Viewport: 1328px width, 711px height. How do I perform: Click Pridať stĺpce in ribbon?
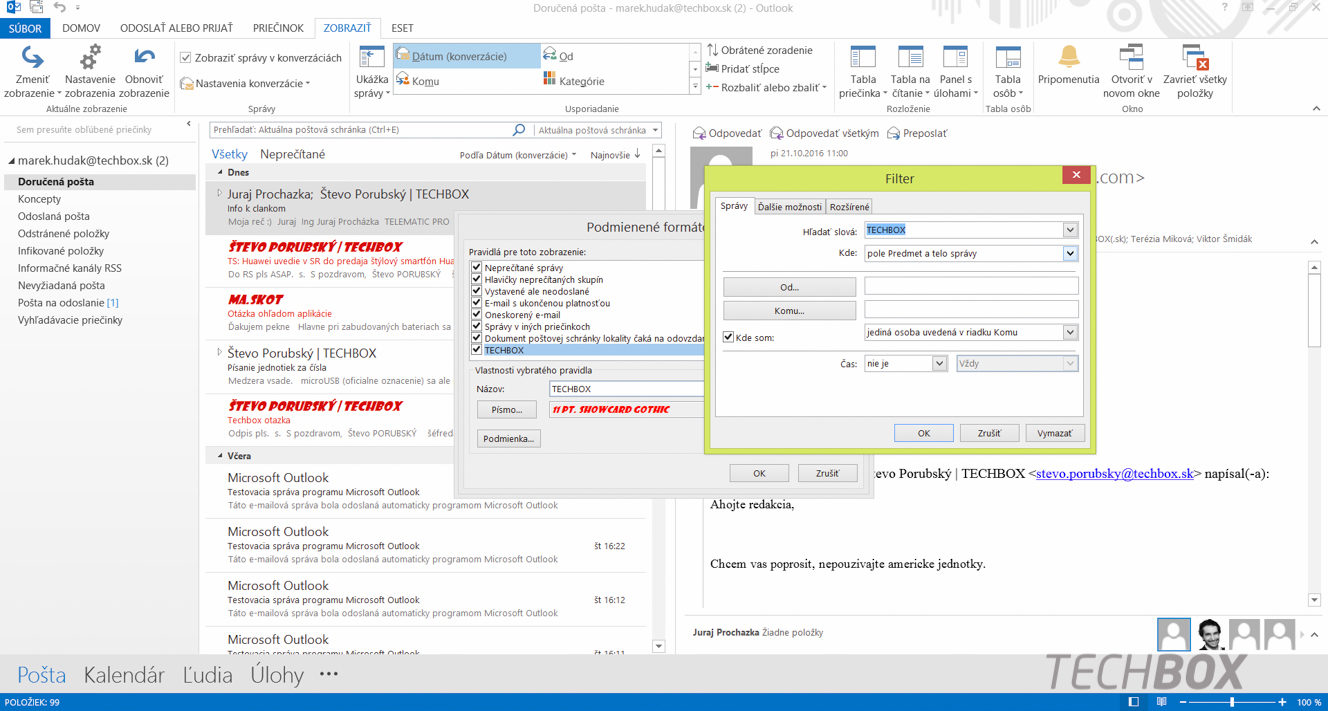(x=742, y=69)
